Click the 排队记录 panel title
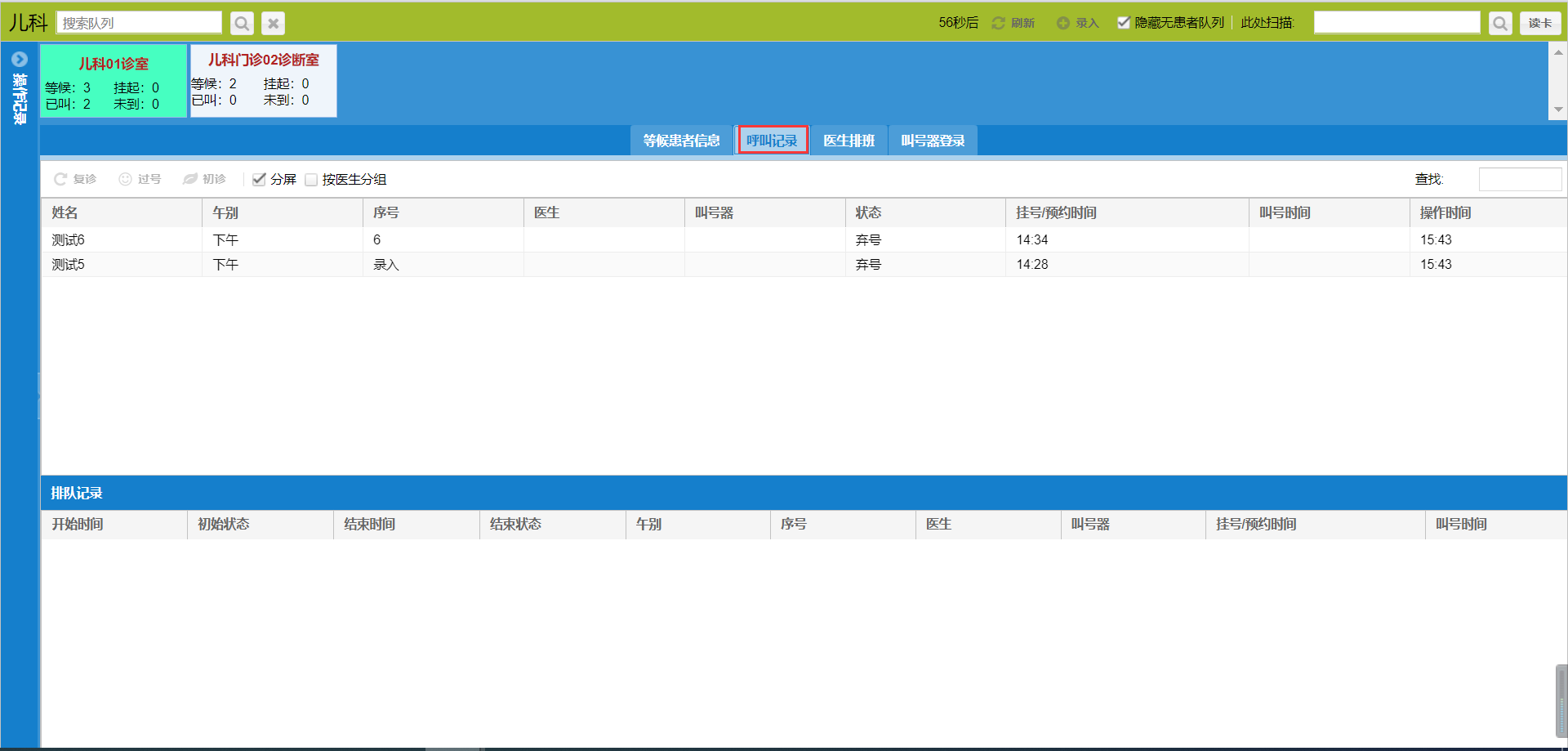The width and height of the screenshot is (1568, 751). click(77, 493)
